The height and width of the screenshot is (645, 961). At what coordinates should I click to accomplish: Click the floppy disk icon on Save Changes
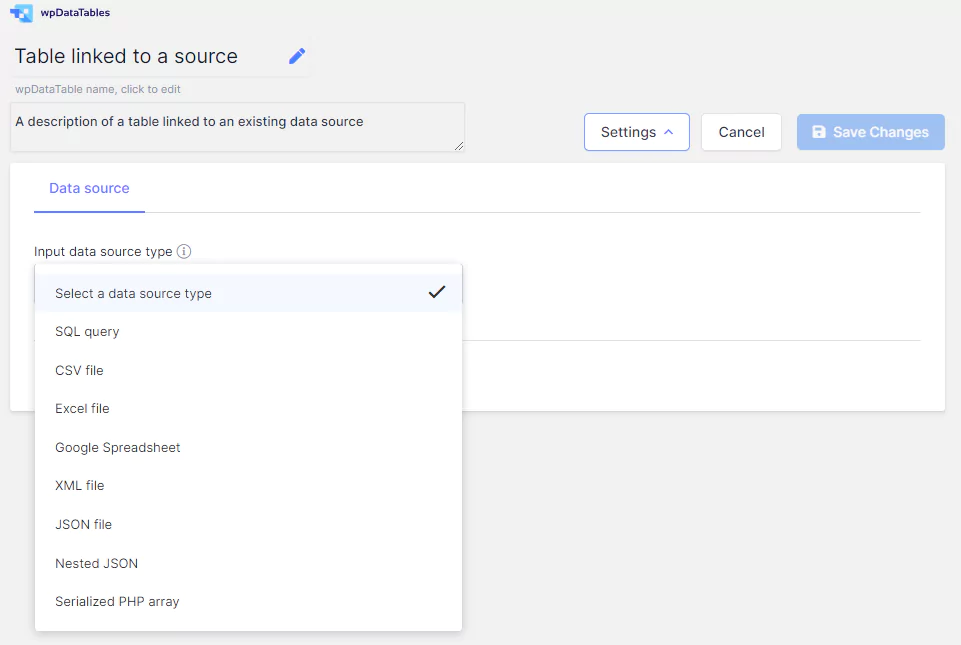point(819,132)
